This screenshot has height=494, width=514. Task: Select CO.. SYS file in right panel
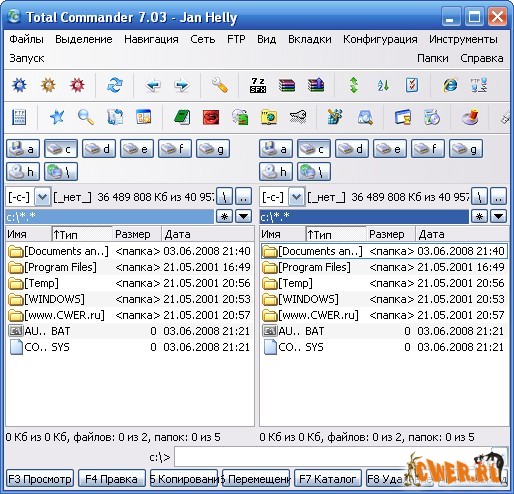(x=384, y=347)
